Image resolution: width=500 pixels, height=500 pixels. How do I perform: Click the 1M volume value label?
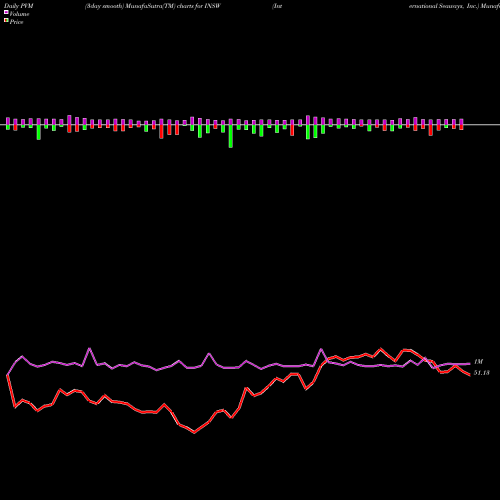point(478,362)
